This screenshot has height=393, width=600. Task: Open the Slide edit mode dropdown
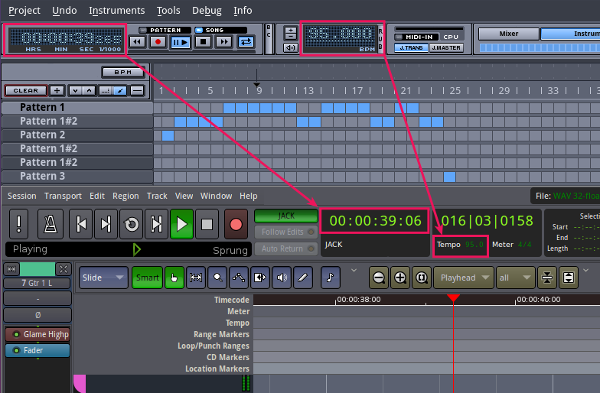(x=103, y=277)
